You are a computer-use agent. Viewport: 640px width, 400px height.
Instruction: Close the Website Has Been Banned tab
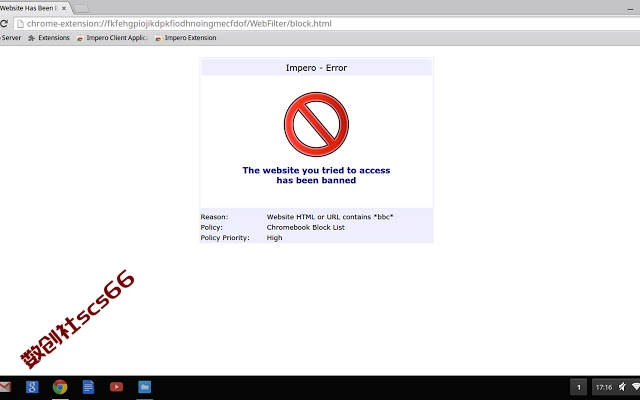click(64, 8)
